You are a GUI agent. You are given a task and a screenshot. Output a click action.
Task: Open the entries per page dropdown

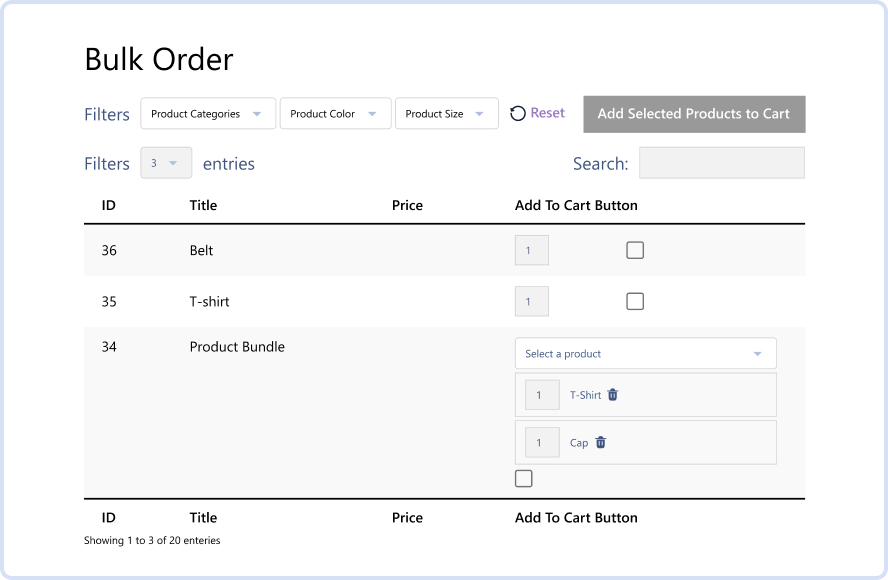(x=166, y=162)
